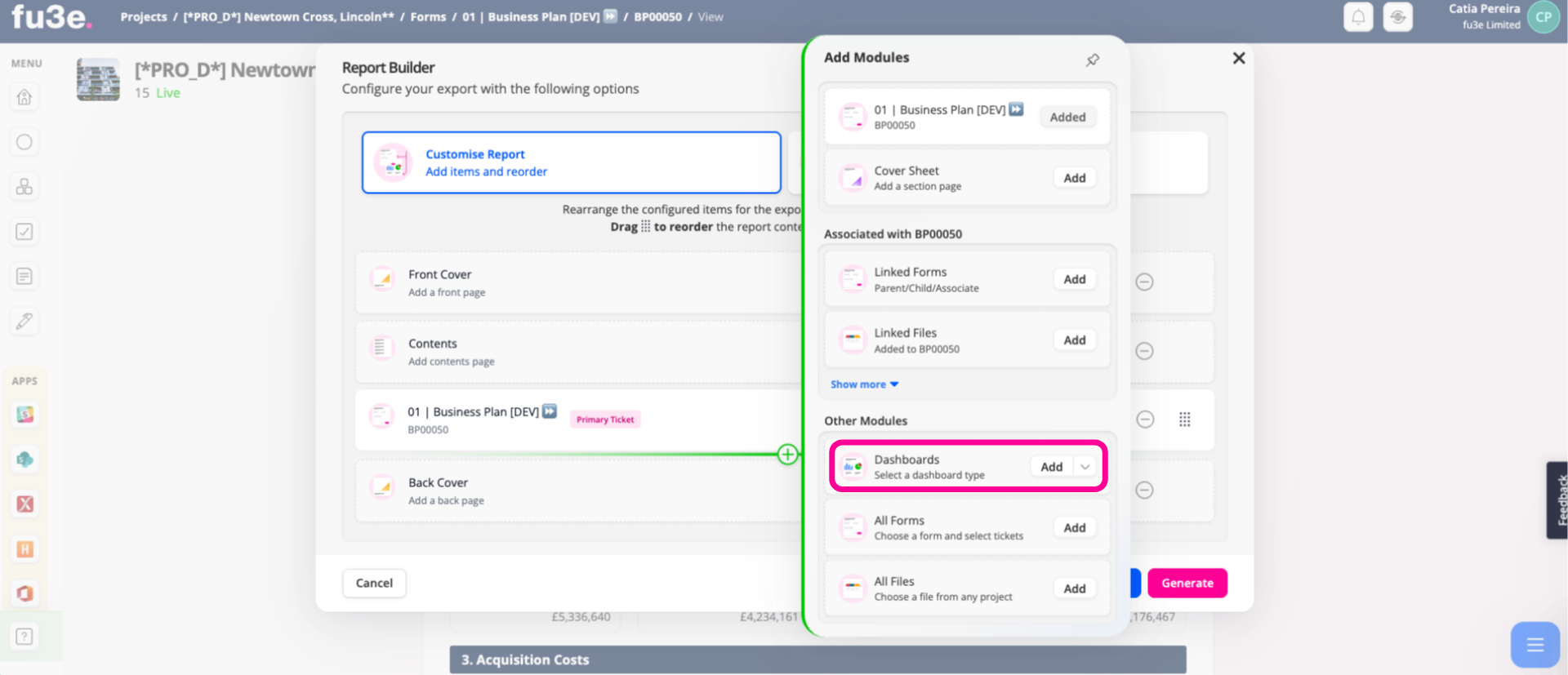The width and height of the screenshot is (1568, 675).
Task: Select the Back Cover report item
Action: [x=579, y=491]
